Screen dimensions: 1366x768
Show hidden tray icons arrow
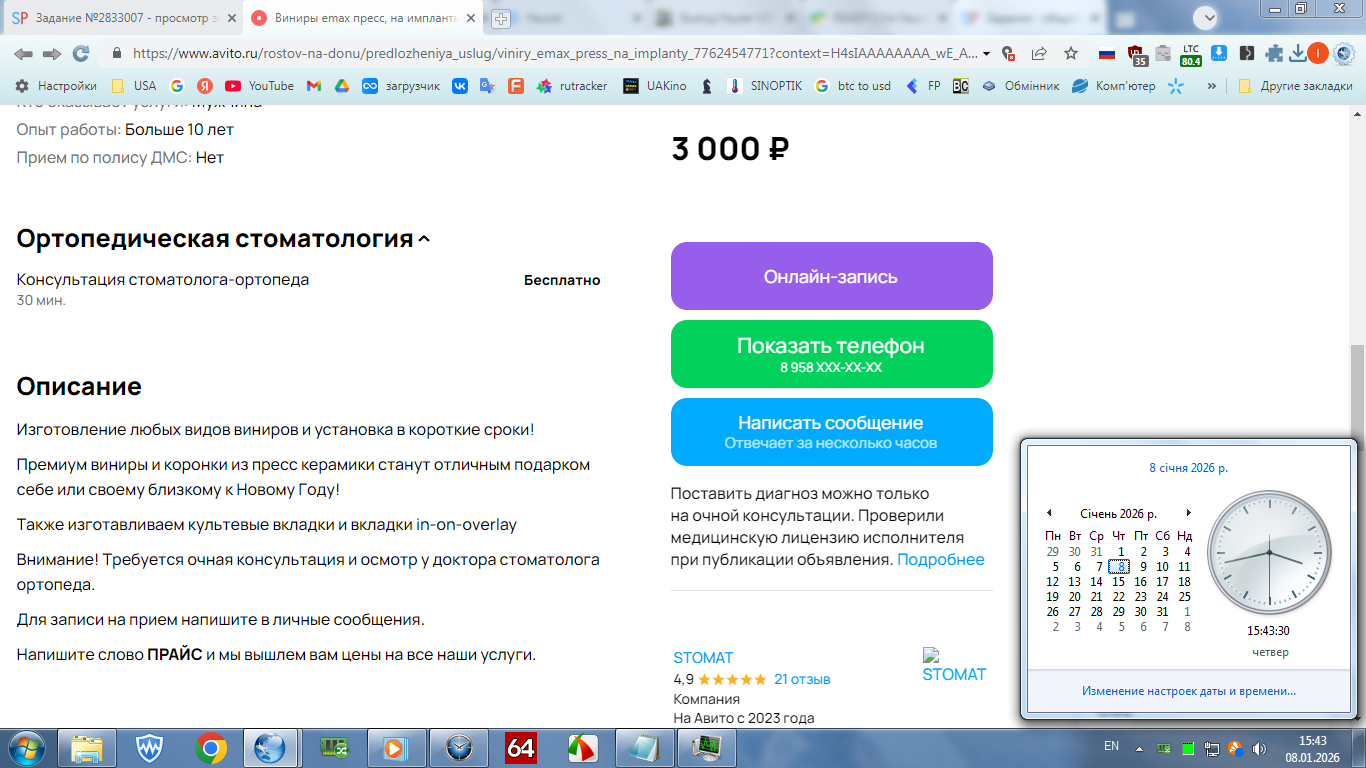pyautogui.click(x=1139, y=748)
